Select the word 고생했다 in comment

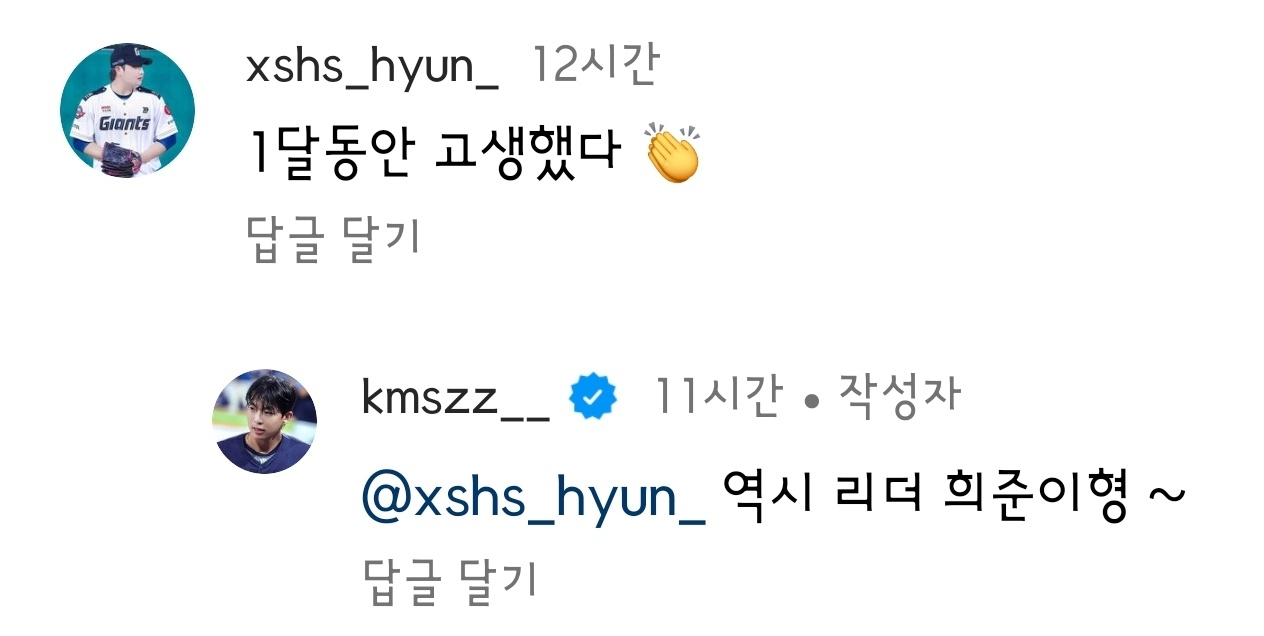coord(528,155)
